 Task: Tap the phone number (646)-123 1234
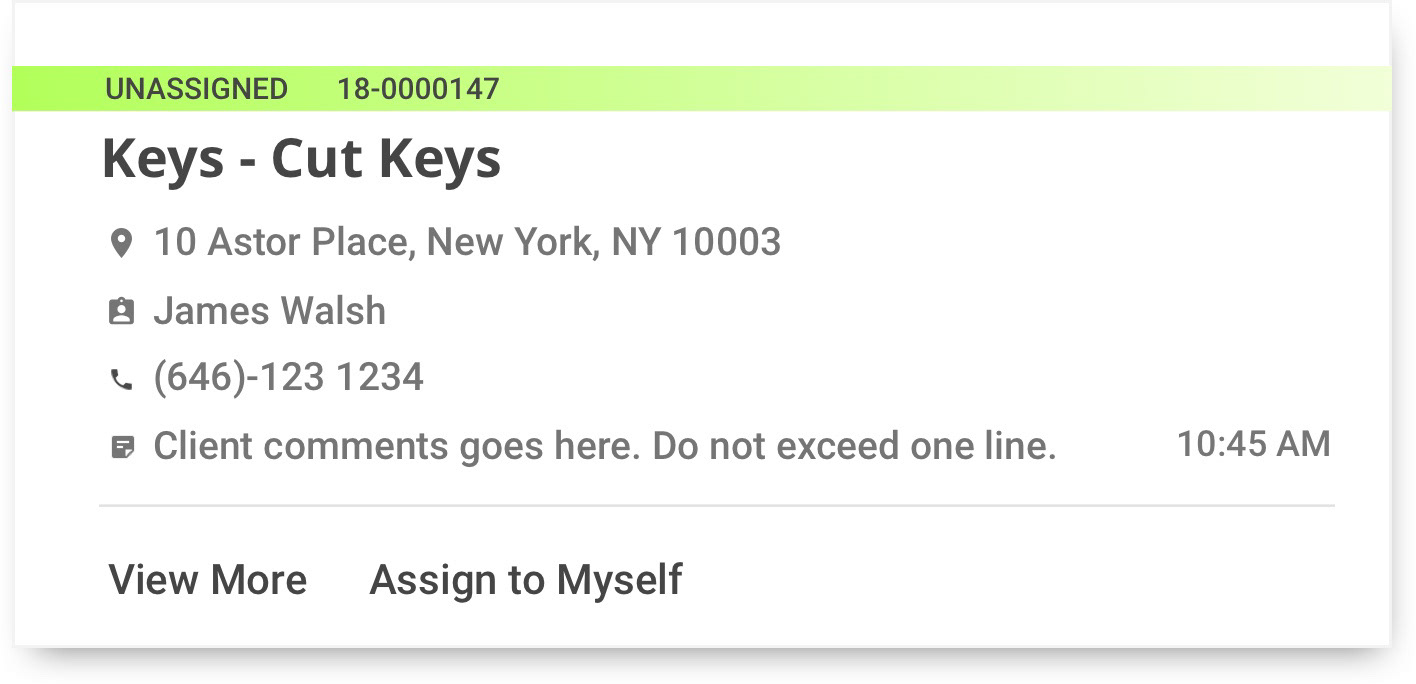pos(288,378)
